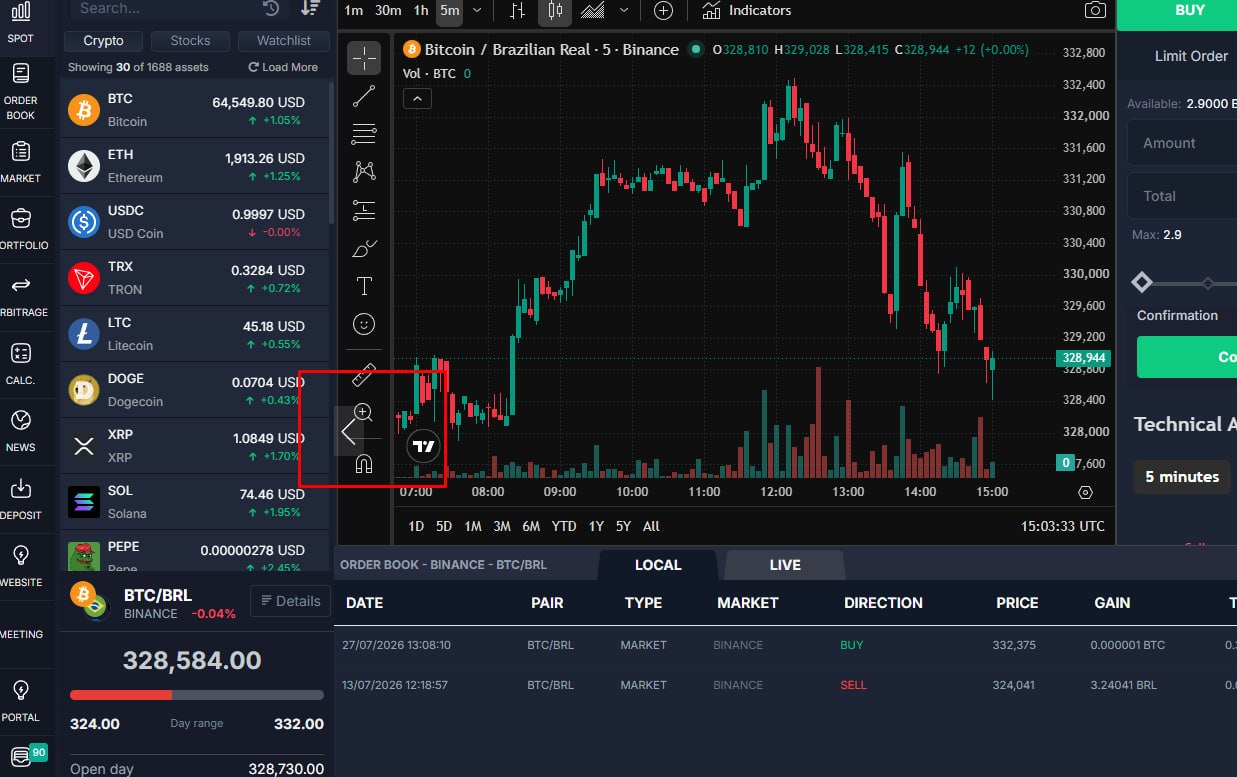The image size is (1237, 777).
Task: Select the brush drawing tool
Action: (x=364, y=248)
